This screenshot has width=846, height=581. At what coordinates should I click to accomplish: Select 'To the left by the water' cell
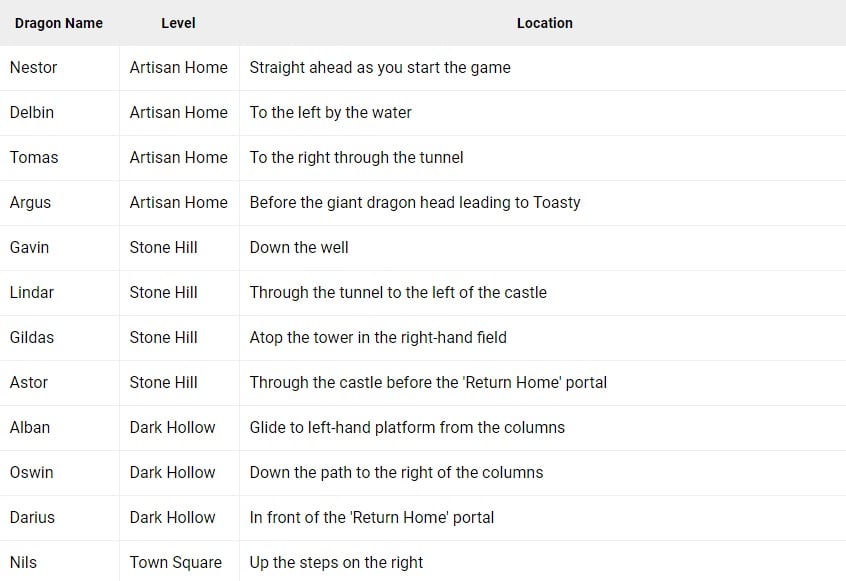[x=330, y=113]
